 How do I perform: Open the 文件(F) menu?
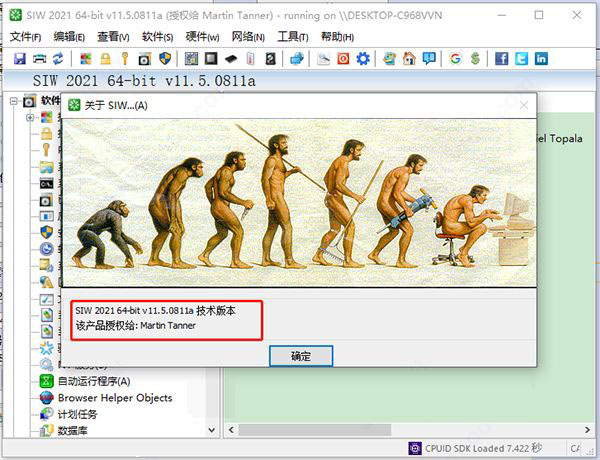coord(26,37)
